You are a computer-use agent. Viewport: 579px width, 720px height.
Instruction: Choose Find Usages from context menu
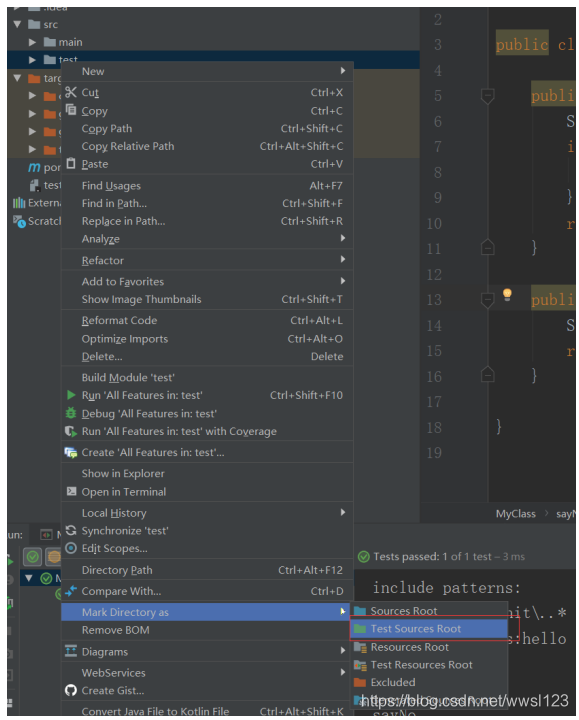pyautogui.click(x=207, y=186)
